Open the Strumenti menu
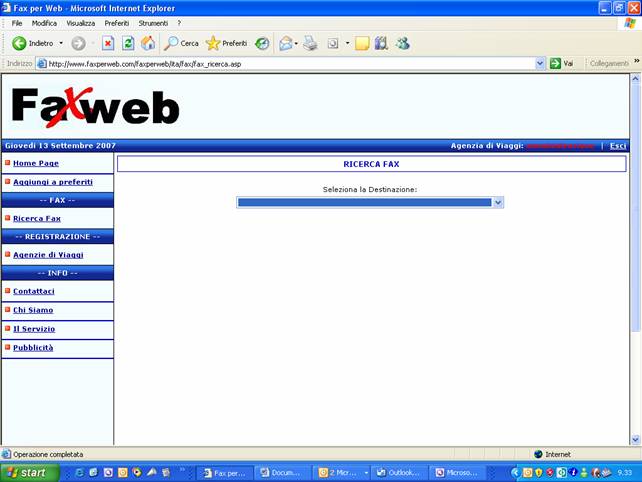Viewport: 642px width, 482px height. click(x=153, y=23)
